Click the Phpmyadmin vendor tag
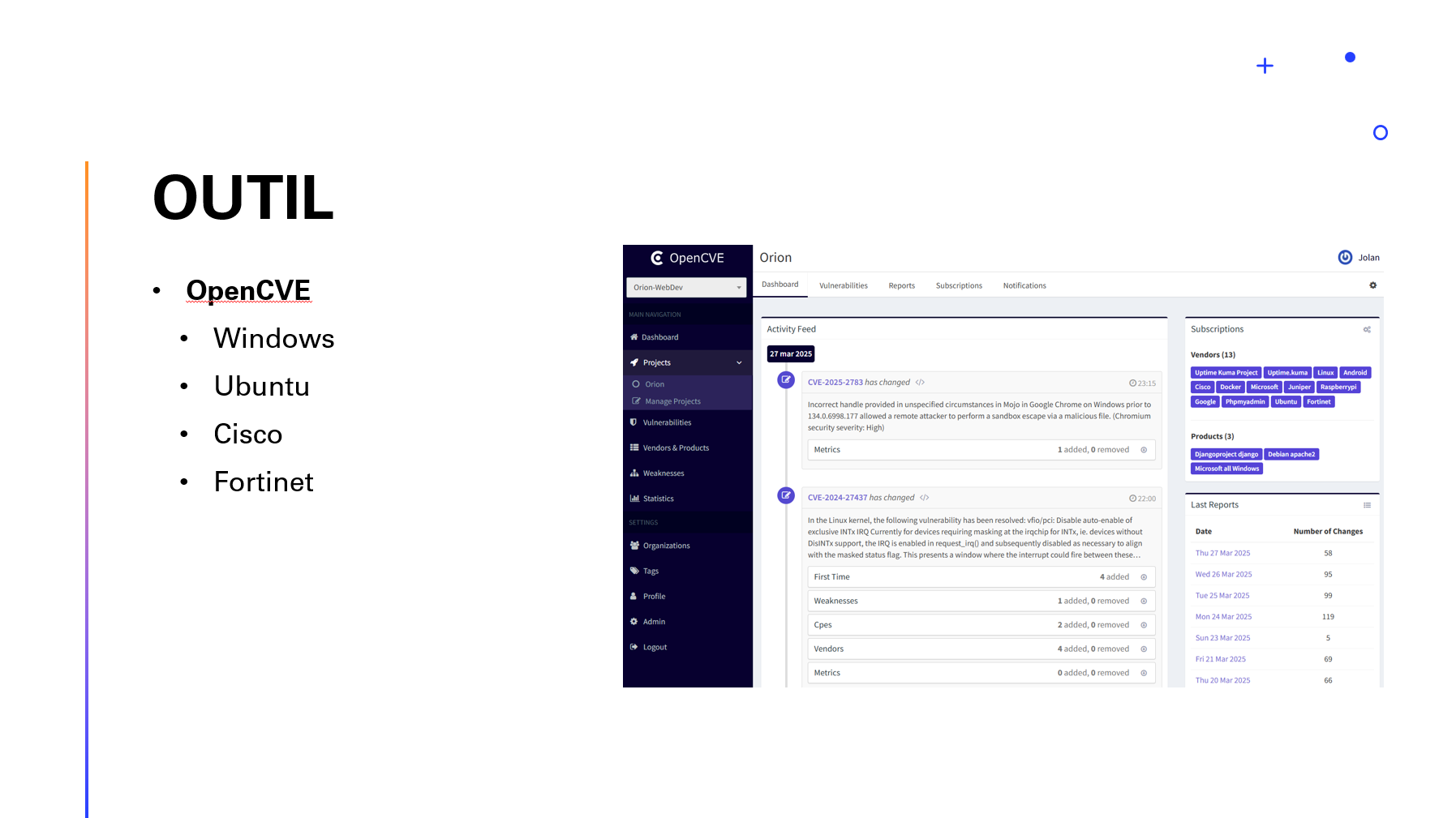Viewport: 1456px width, 818px height. click(1245, 402)
